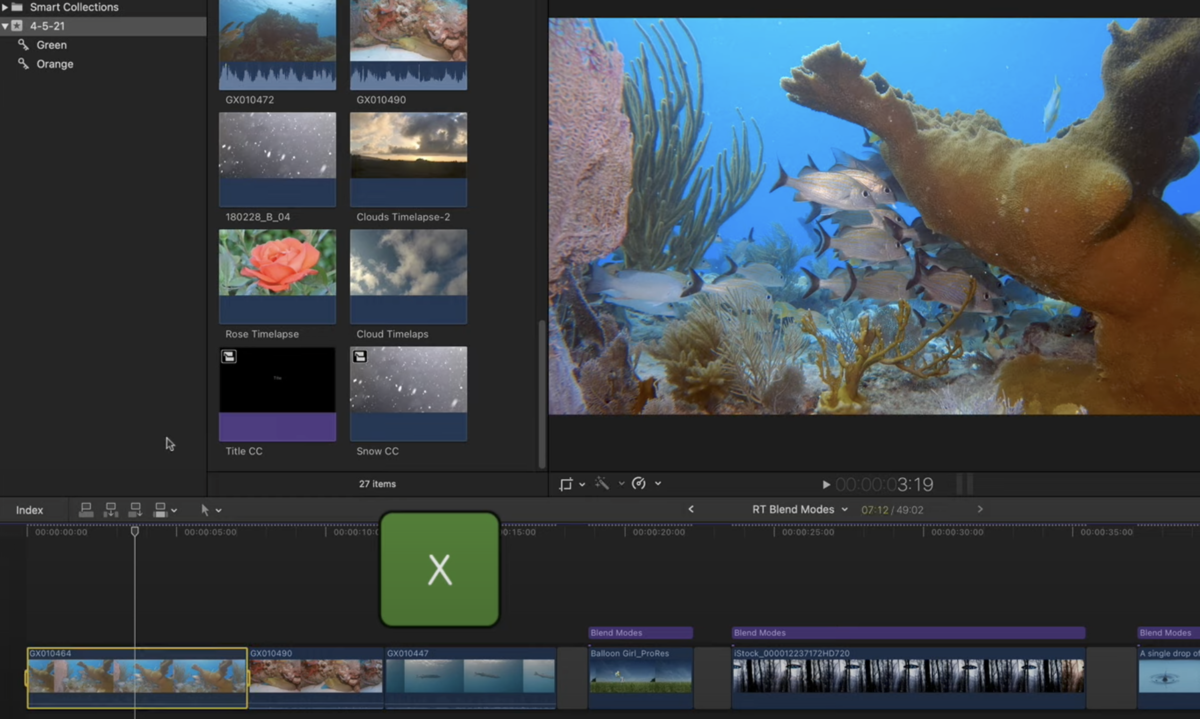Select the Clouds Timelapse-2 thumbnail
The image size is (1200, 719).
(x=408, y=159)
